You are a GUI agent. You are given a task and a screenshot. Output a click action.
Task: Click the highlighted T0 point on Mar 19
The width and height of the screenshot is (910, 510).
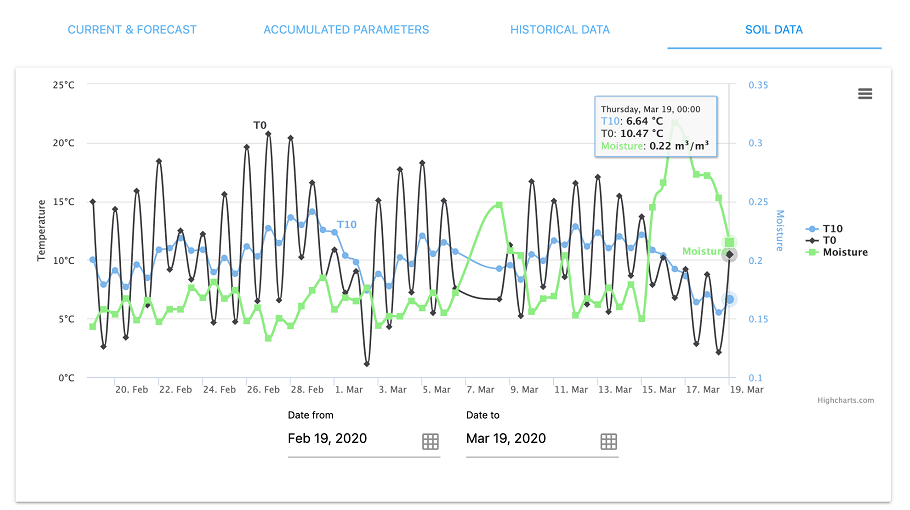coord(730,254)
